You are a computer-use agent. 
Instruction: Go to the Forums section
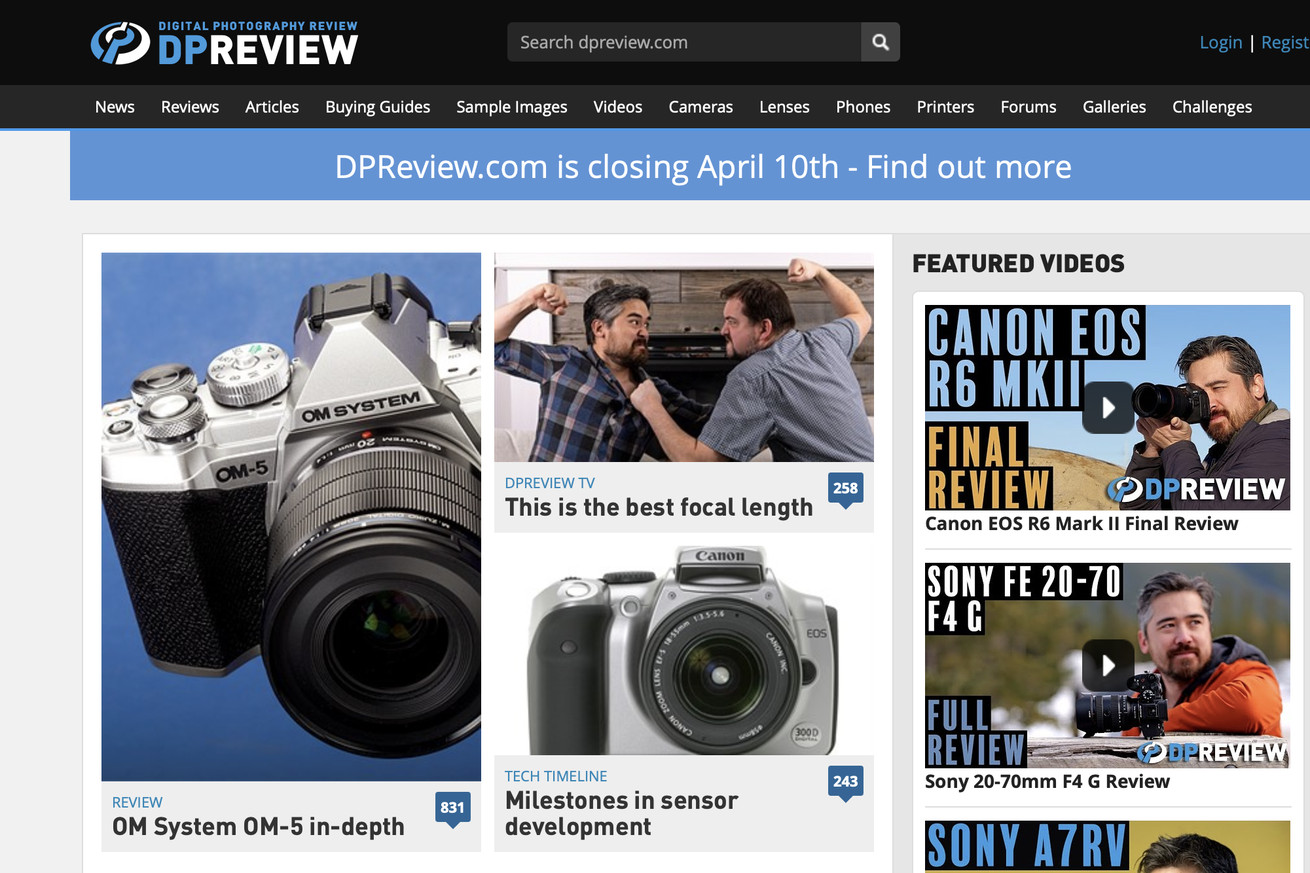[1028, 107]
